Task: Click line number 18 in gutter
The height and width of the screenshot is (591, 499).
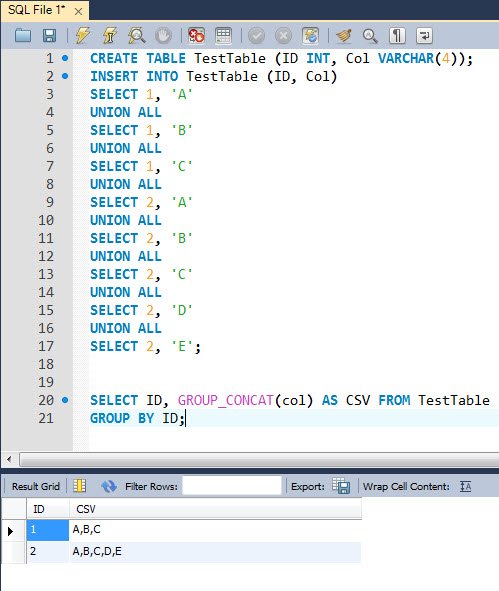Action: [46, 364]
